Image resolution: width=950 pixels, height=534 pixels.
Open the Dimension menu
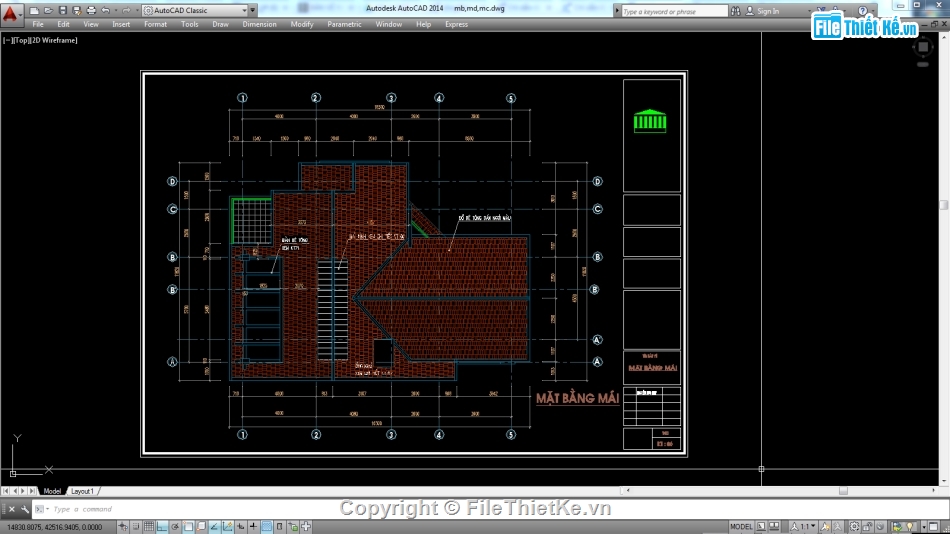[x=259, y=24]
